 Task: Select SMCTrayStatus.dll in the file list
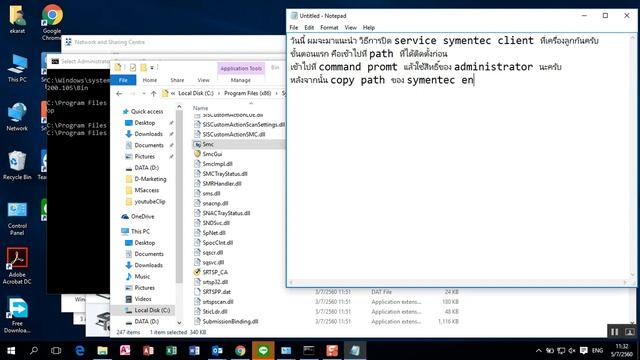tap(224, 173)
